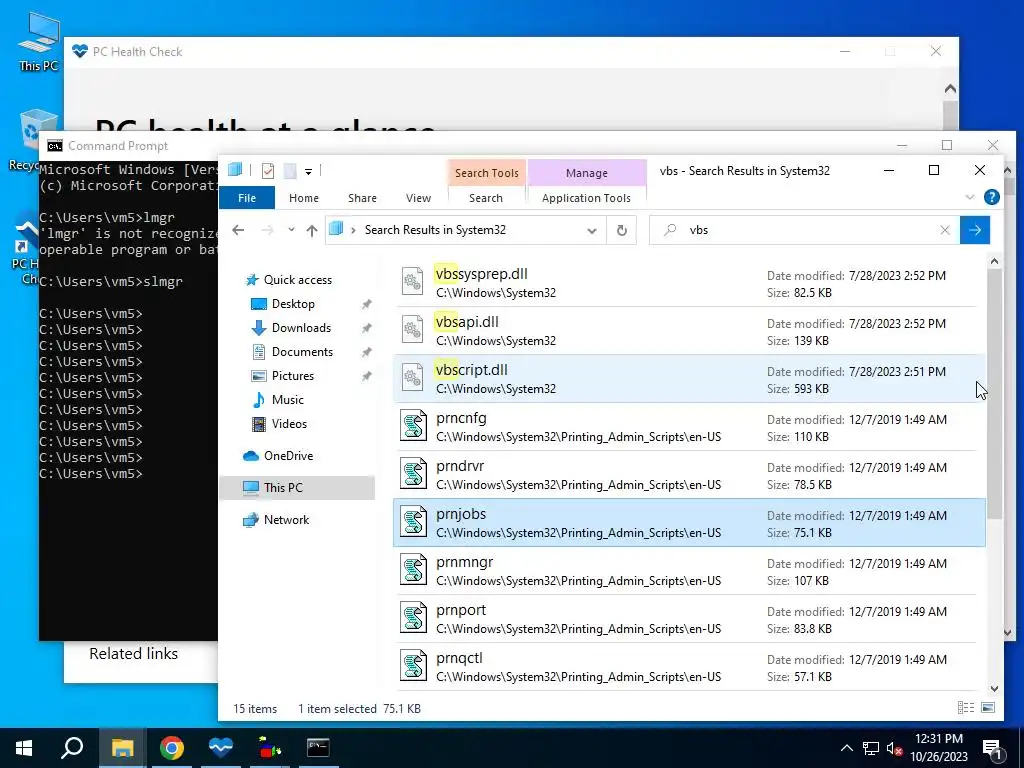Show hidden system tray icons
1024x768 pixels.
click(846, 748)
